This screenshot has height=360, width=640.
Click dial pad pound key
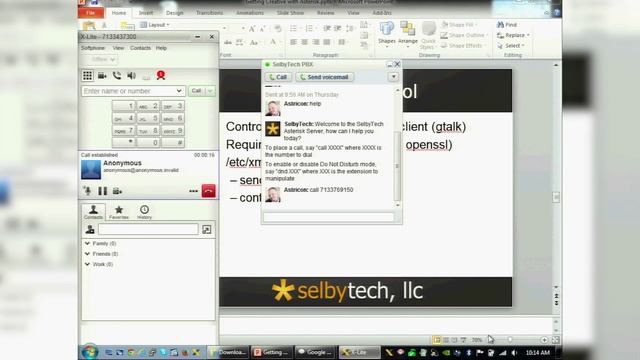click(173, 142)
